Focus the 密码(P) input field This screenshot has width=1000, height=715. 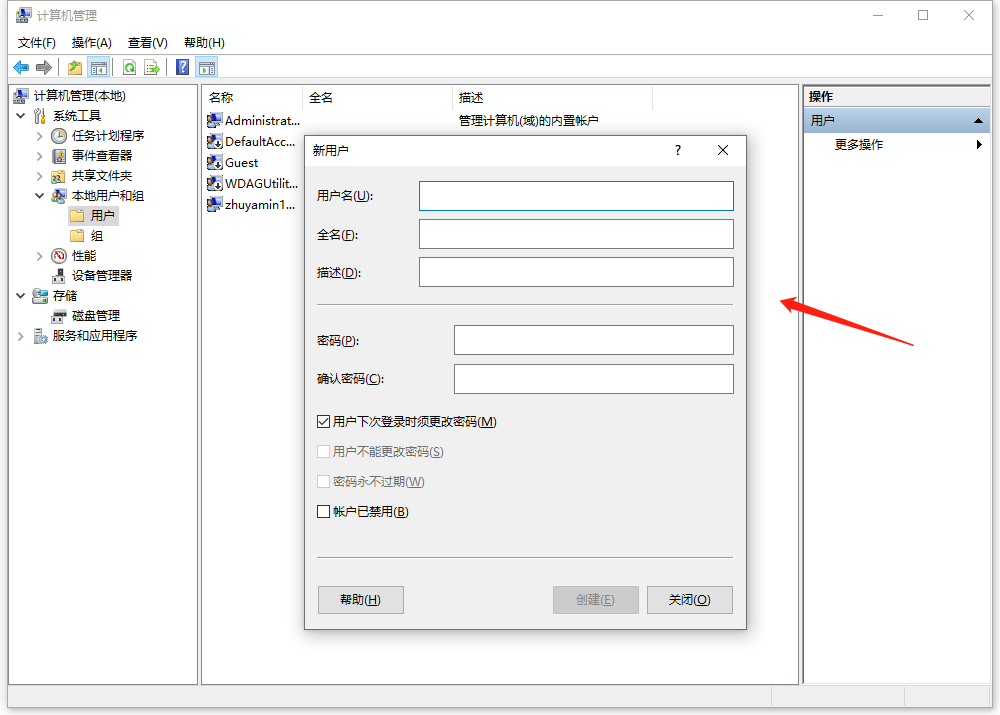click(593, 340)
